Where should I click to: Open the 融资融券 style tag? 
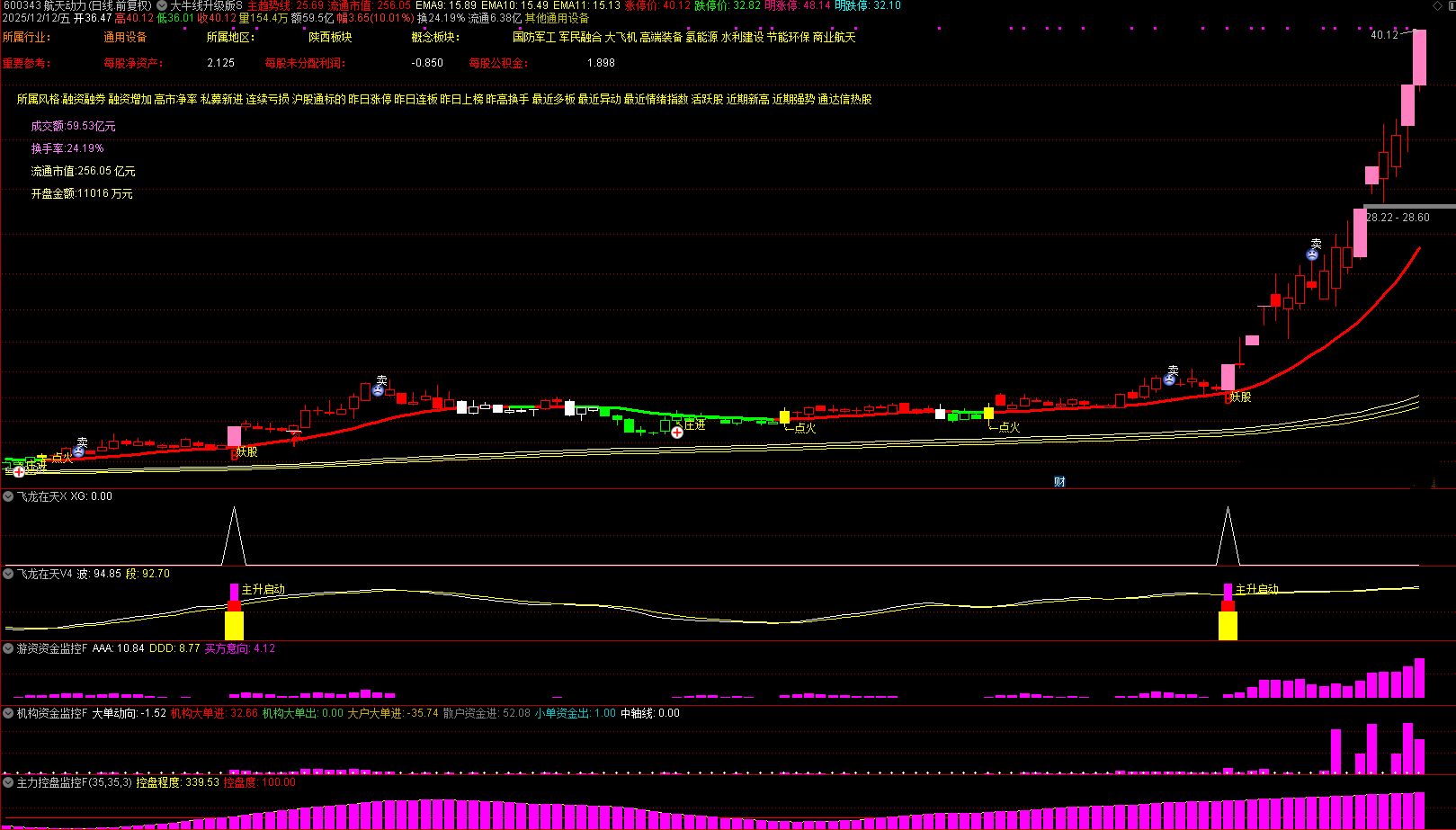pyautogui.click(x=84, y=100)
